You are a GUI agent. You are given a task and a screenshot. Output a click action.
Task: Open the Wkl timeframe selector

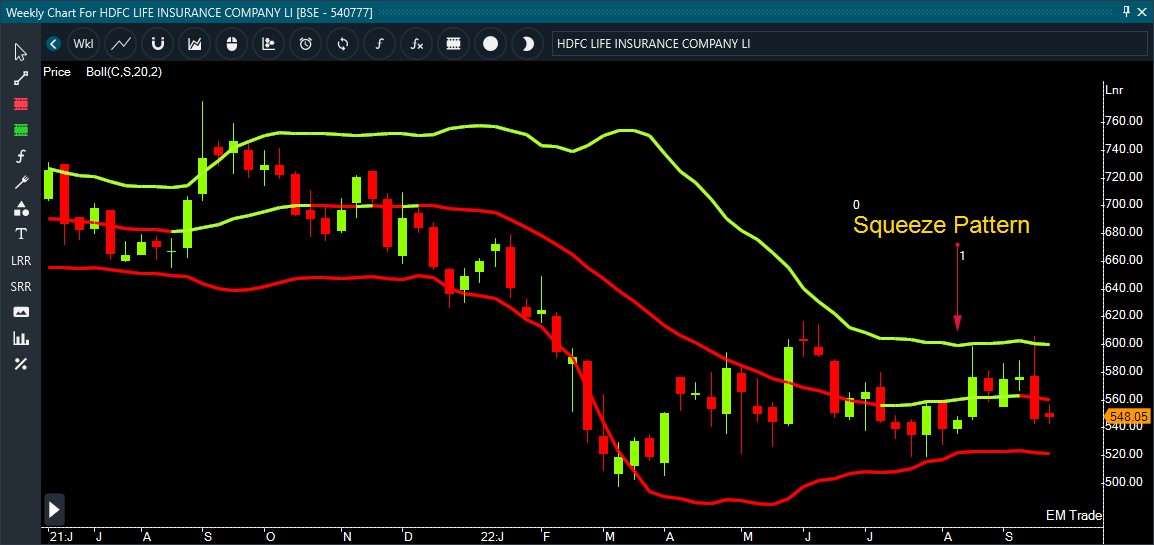coord(83,44)
